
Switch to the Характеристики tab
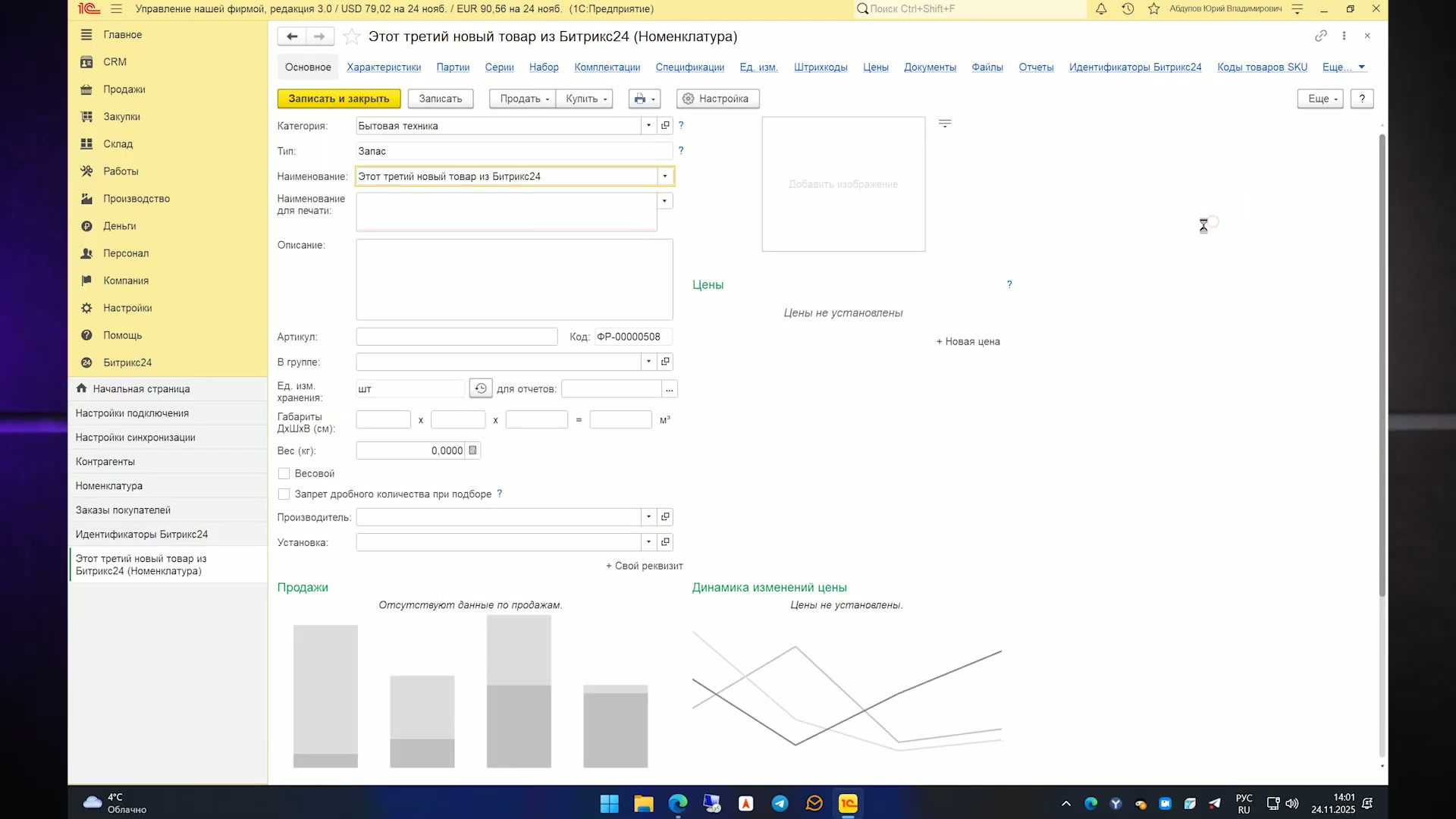[x=384, y=67]
